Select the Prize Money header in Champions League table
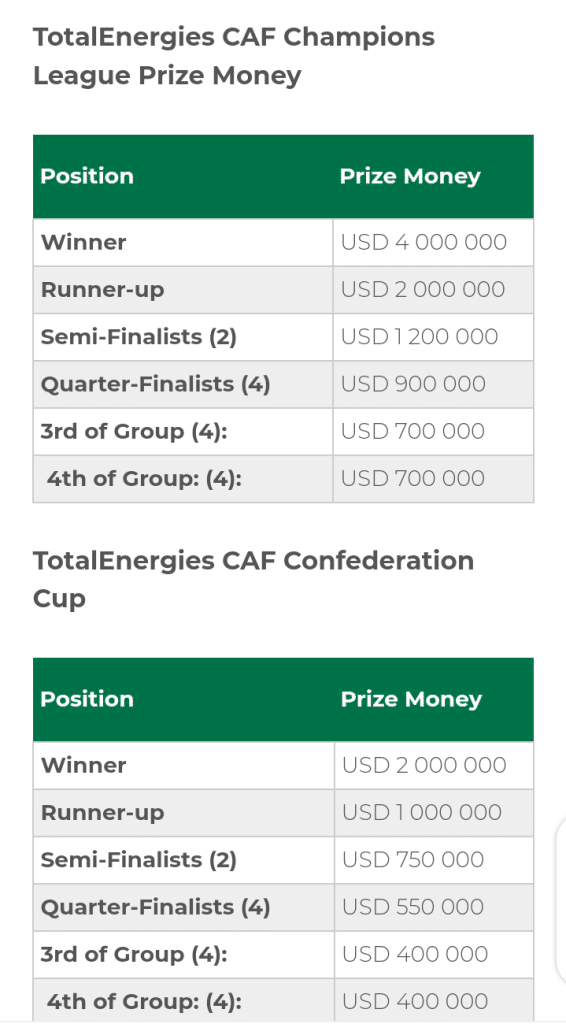 (410, 176)
